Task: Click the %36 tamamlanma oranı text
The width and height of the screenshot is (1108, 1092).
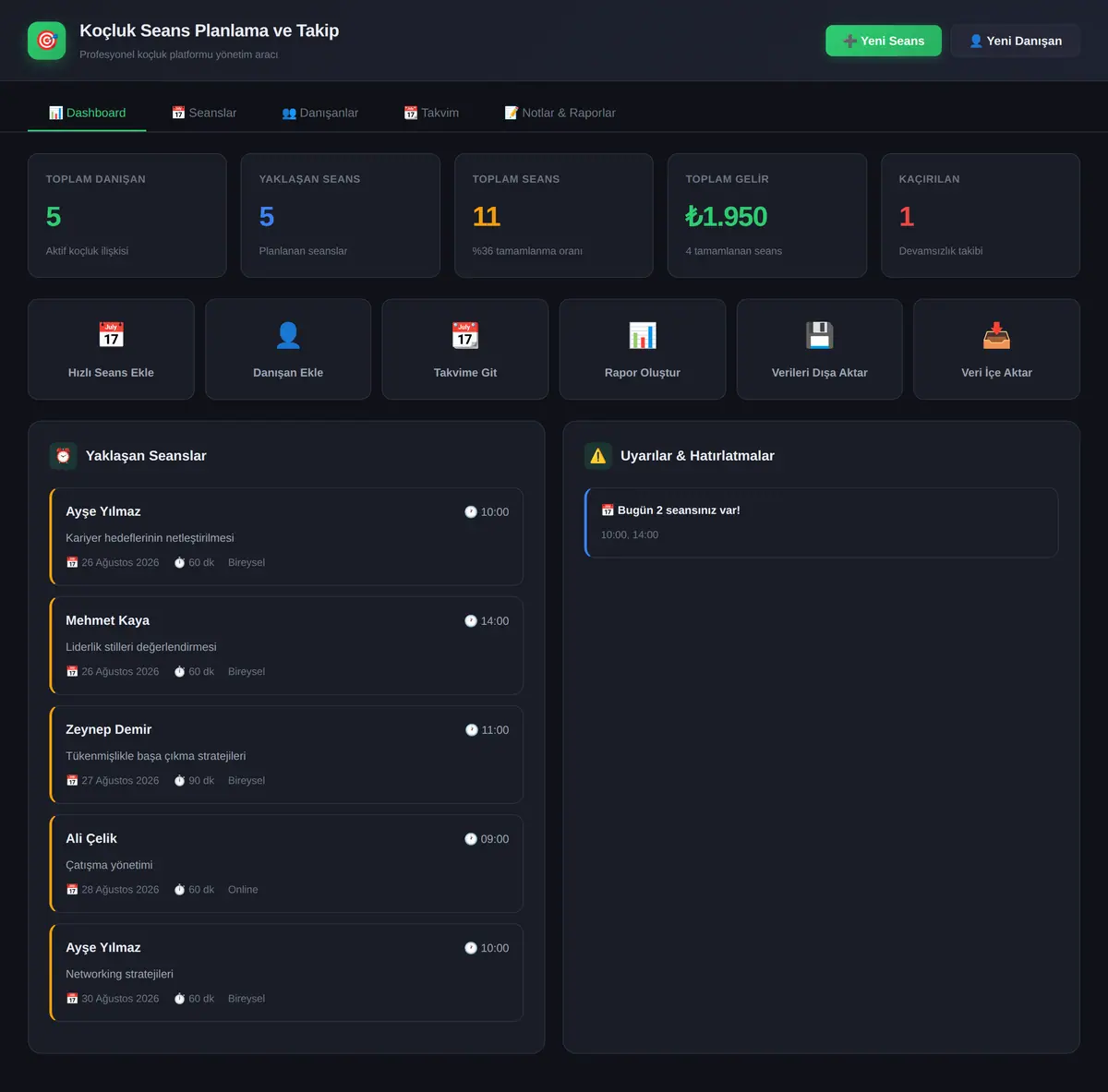Action: 527,251
